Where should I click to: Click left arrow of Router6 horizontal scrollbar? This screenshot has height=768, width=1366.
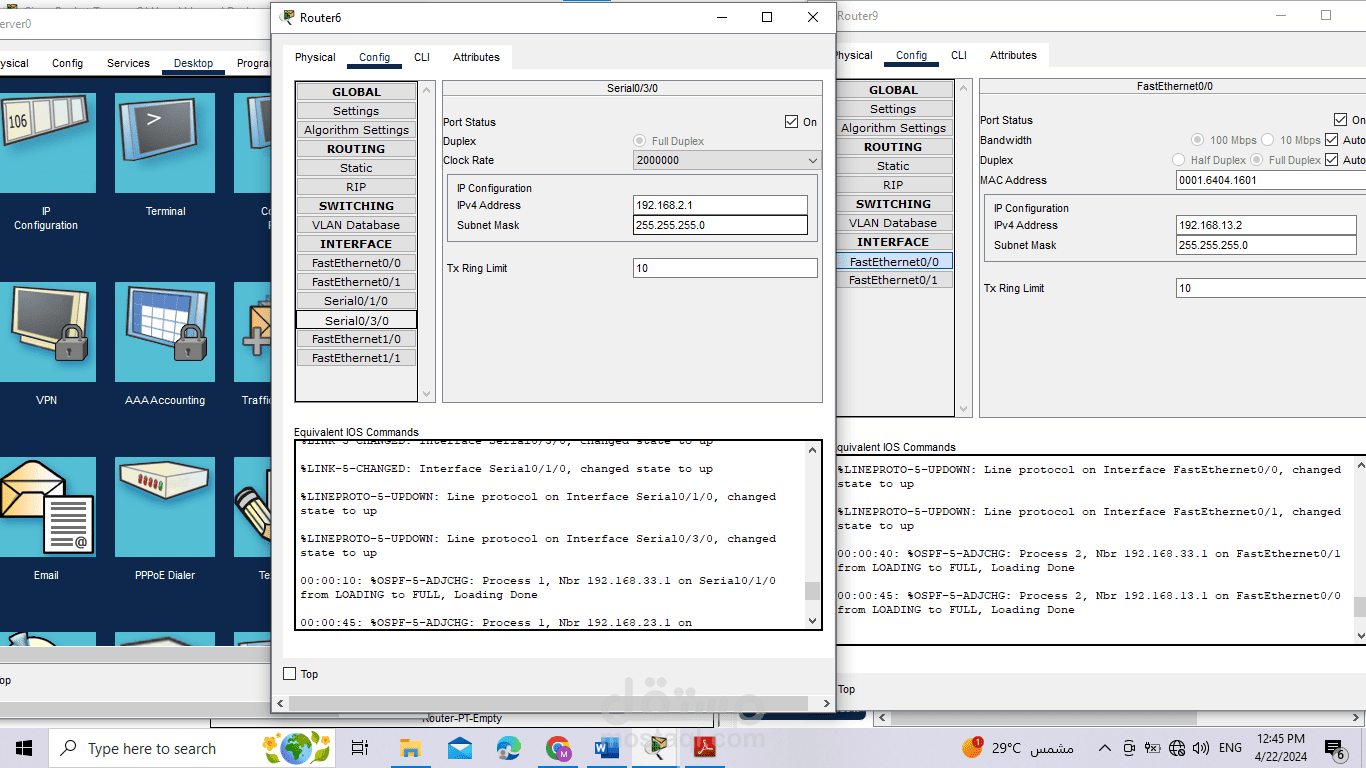coord(280,704)
